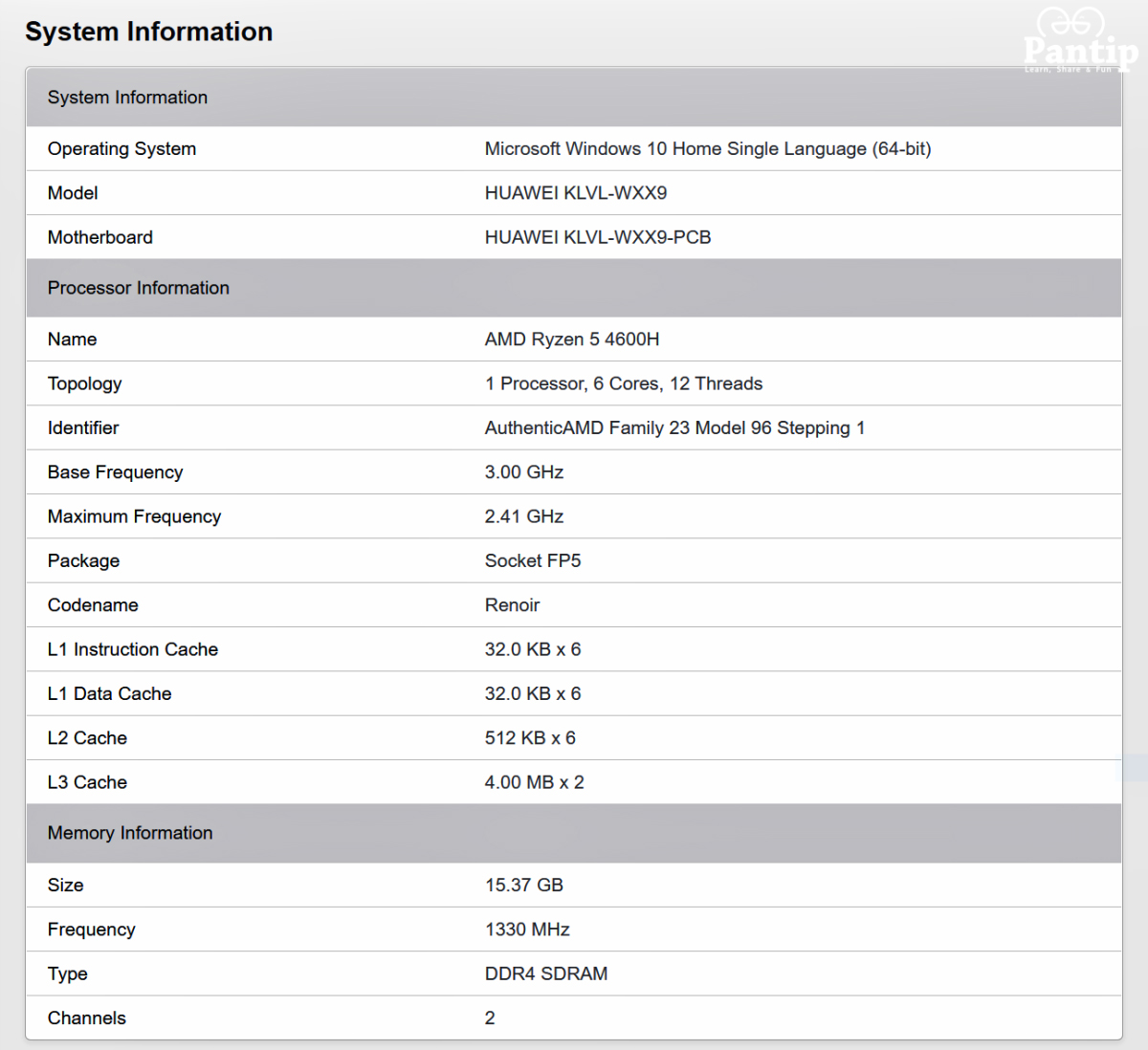Click the L1 Data Cache label

pos(109,693)
